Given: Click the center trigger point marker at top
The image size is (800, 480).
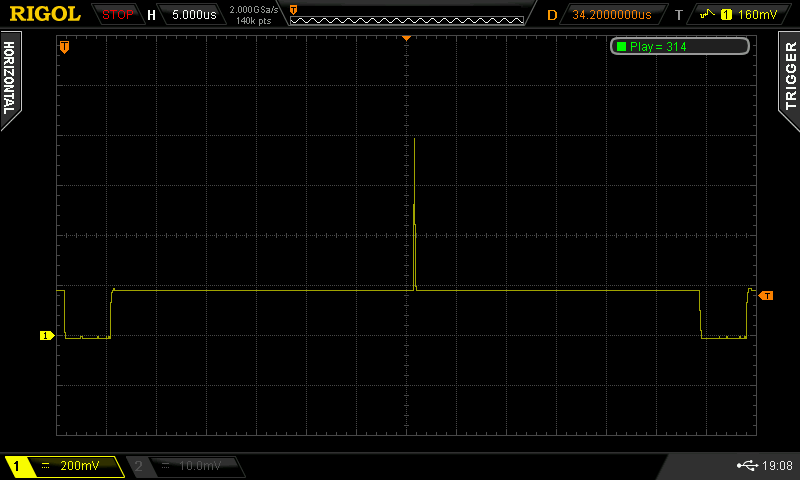Looking at the screenshot, I should click(406, 37).
